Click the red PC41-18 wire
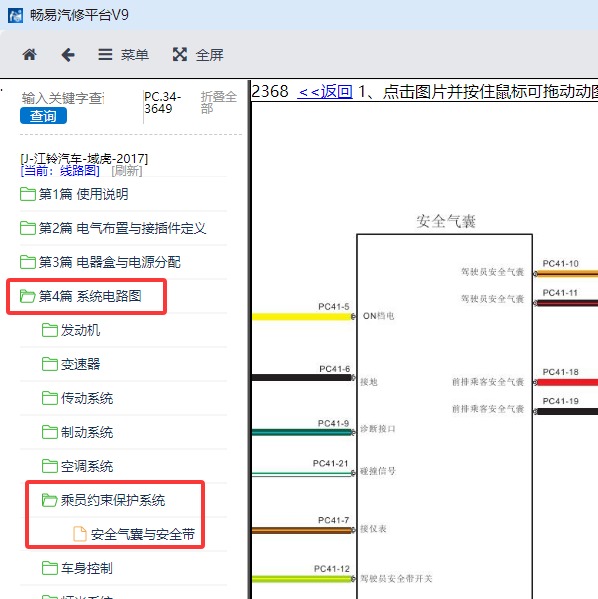 pyautogui.click(x=567, y=382)
